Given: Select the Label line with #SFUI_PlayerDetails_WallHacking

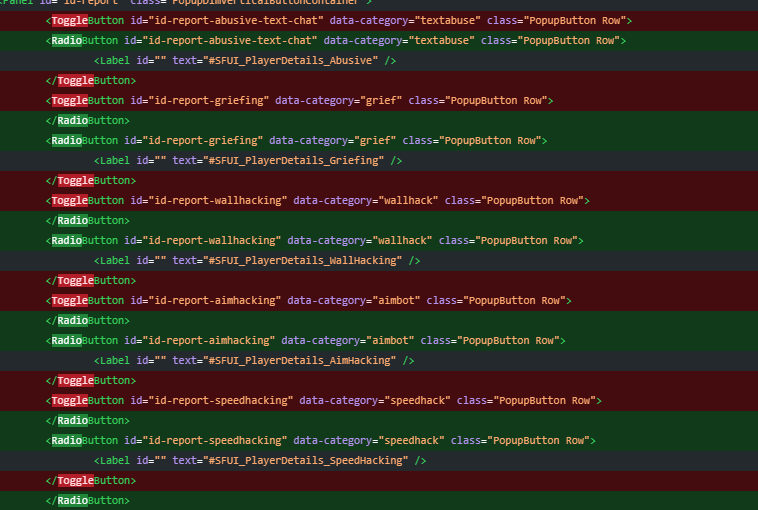Looking at the screenshot, I should [x=379, y=261].
